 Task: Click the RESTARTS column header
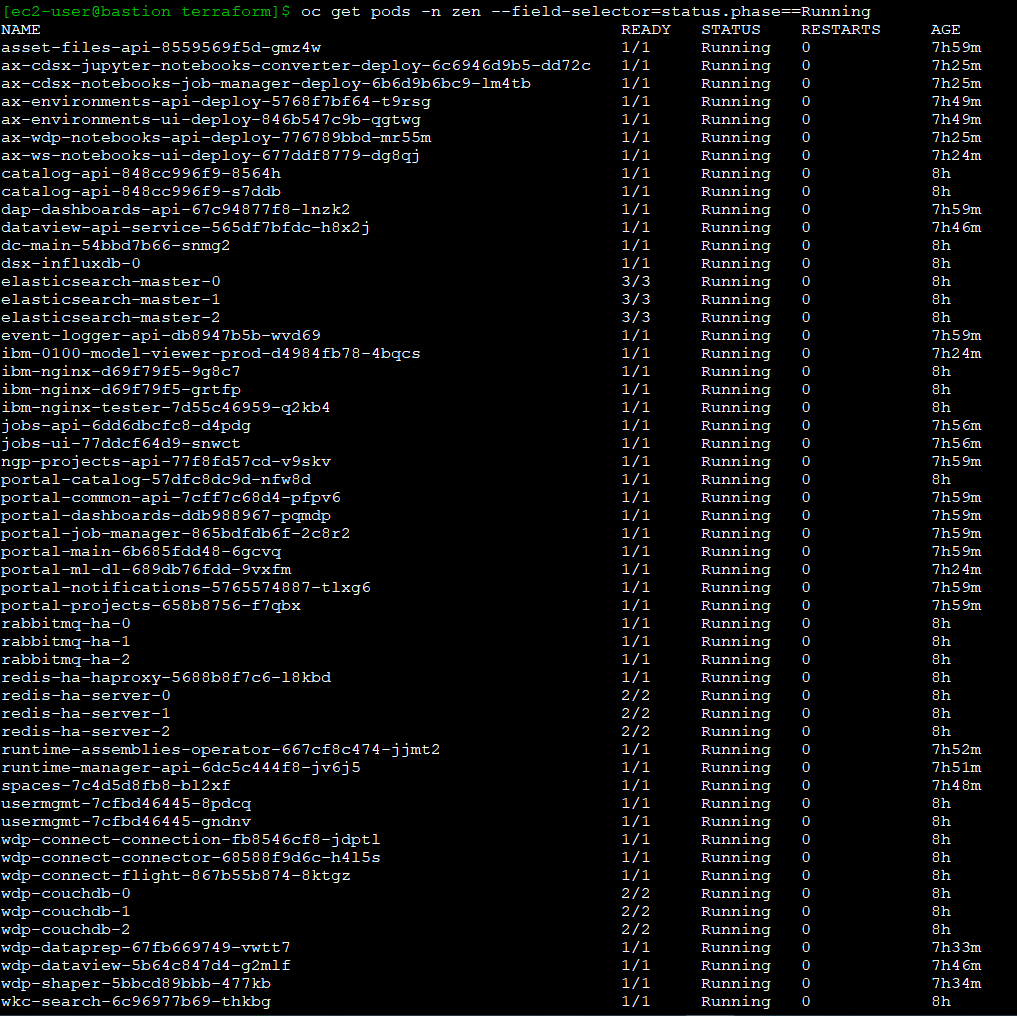(x=840, y=29)
